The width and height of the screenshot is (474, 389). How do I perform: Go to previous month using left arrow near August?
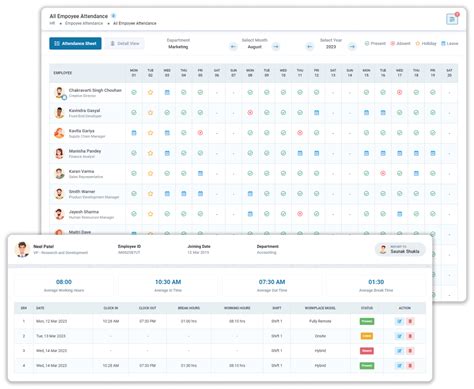(233, 47)
